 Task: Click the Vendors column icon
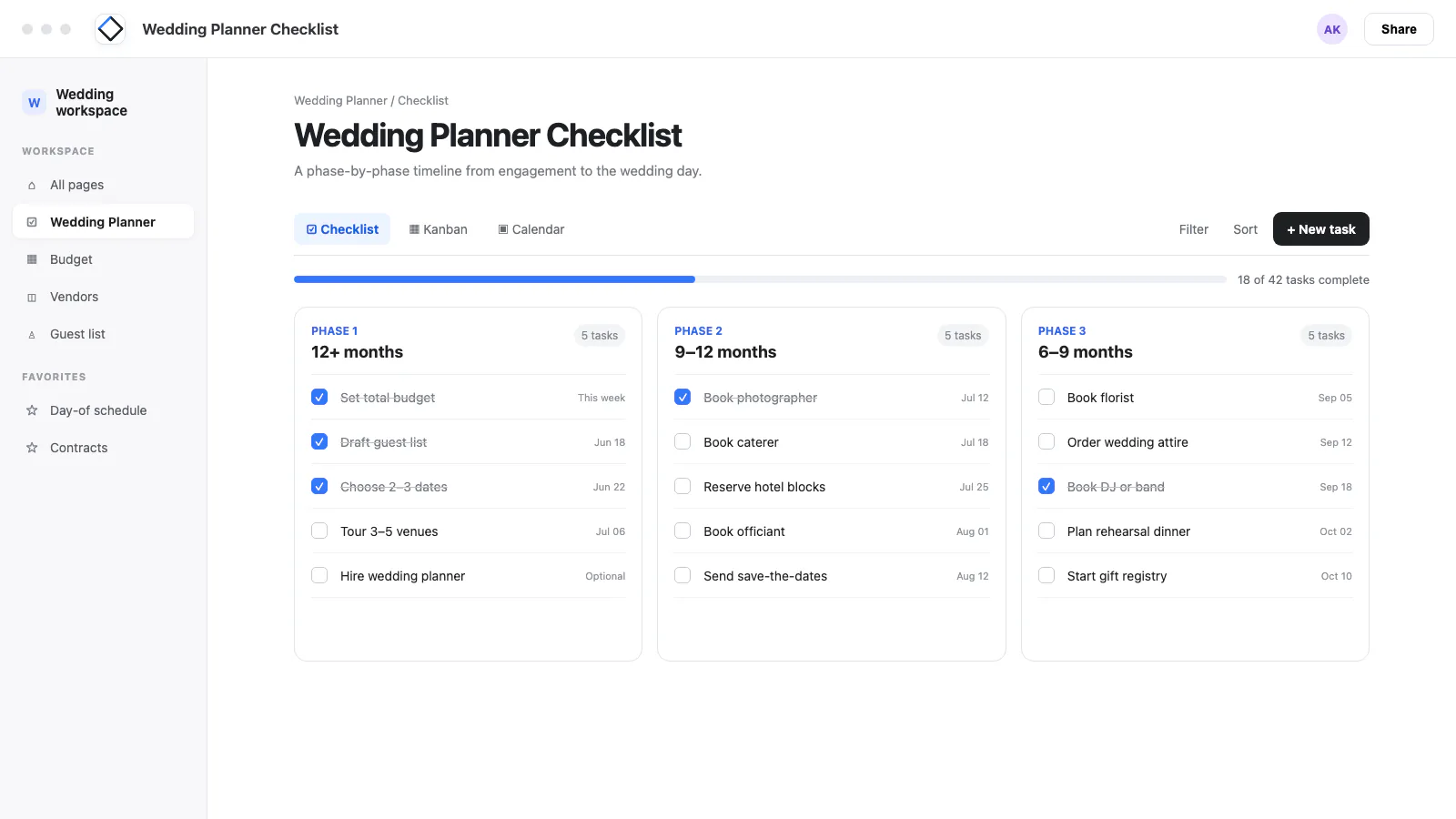coord(32,297)
